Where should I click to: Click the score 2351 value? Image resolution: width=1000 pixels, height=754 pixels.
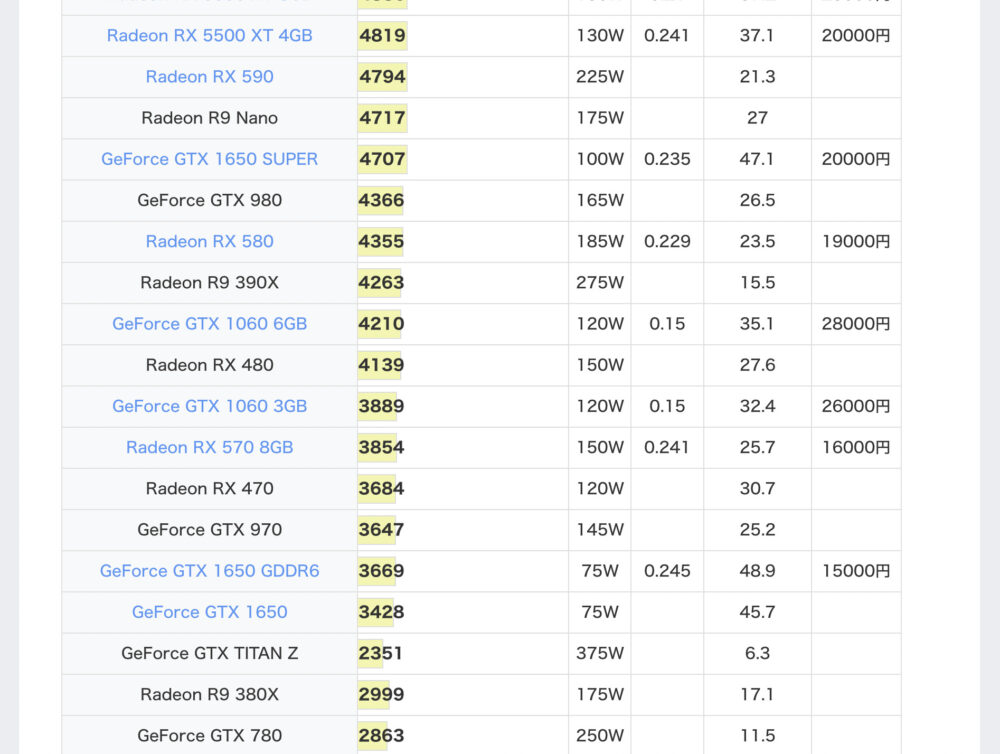[380, 653]
